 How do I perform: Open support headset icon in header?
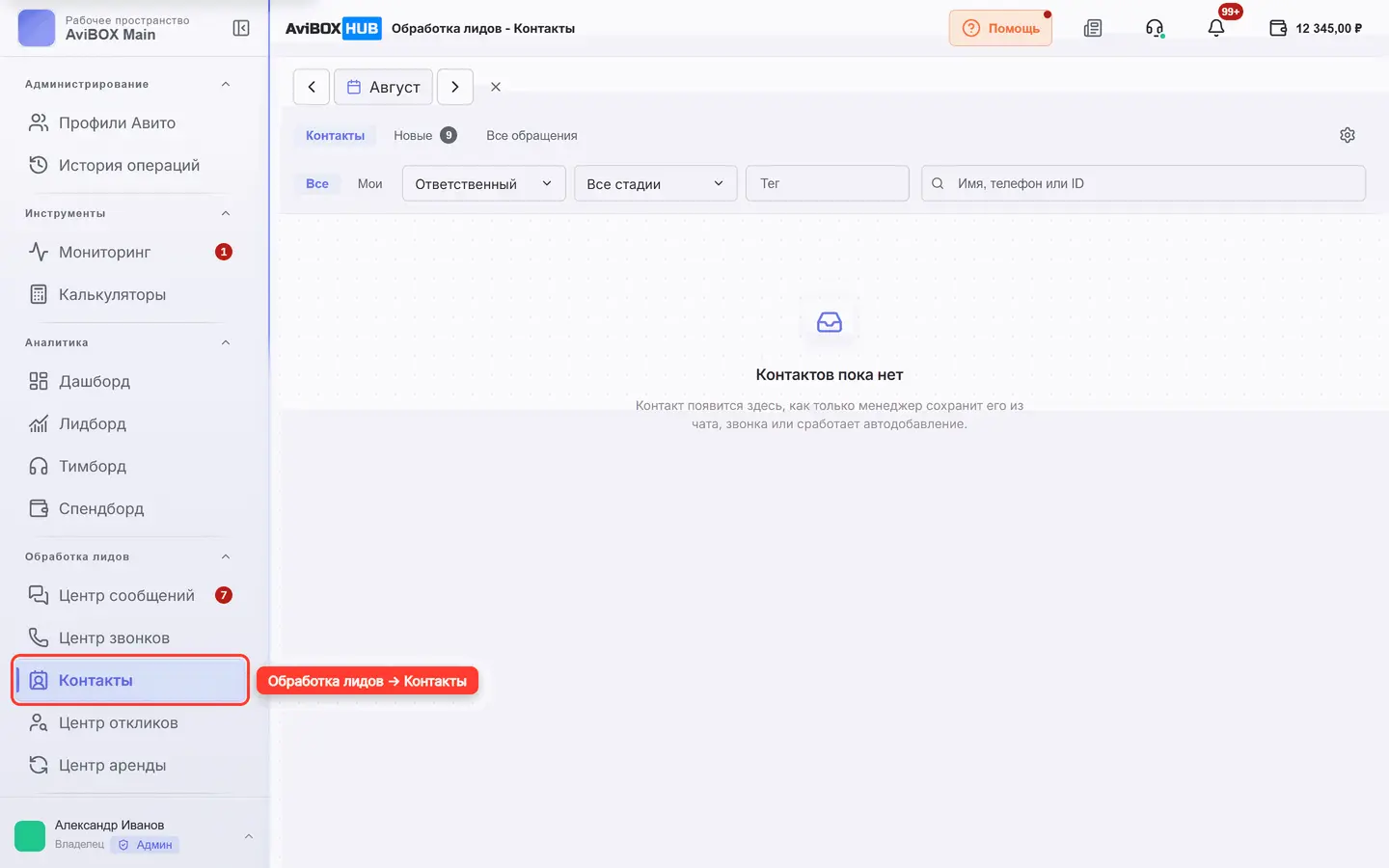pos(1155,28)
